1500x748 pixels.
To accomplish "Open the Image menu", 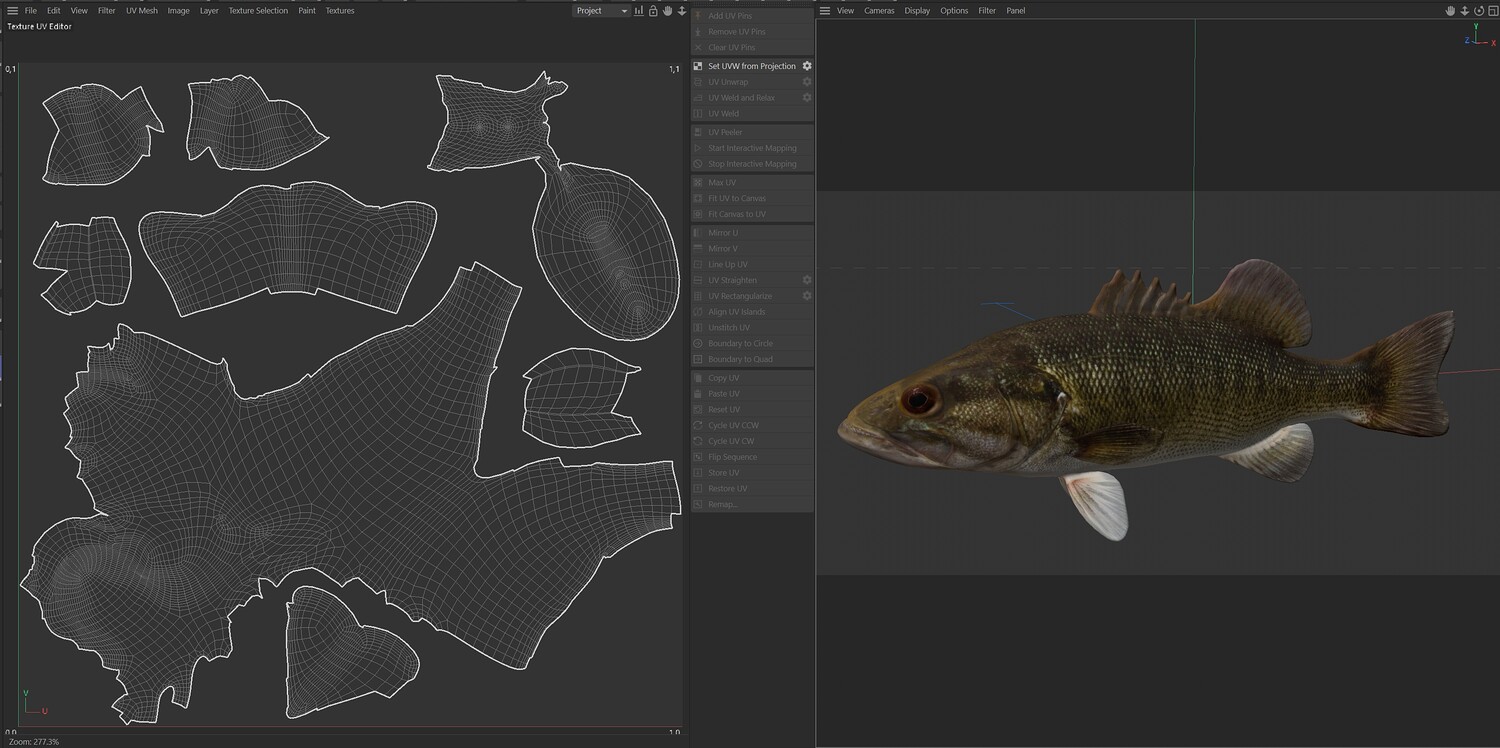I will 178,11.
